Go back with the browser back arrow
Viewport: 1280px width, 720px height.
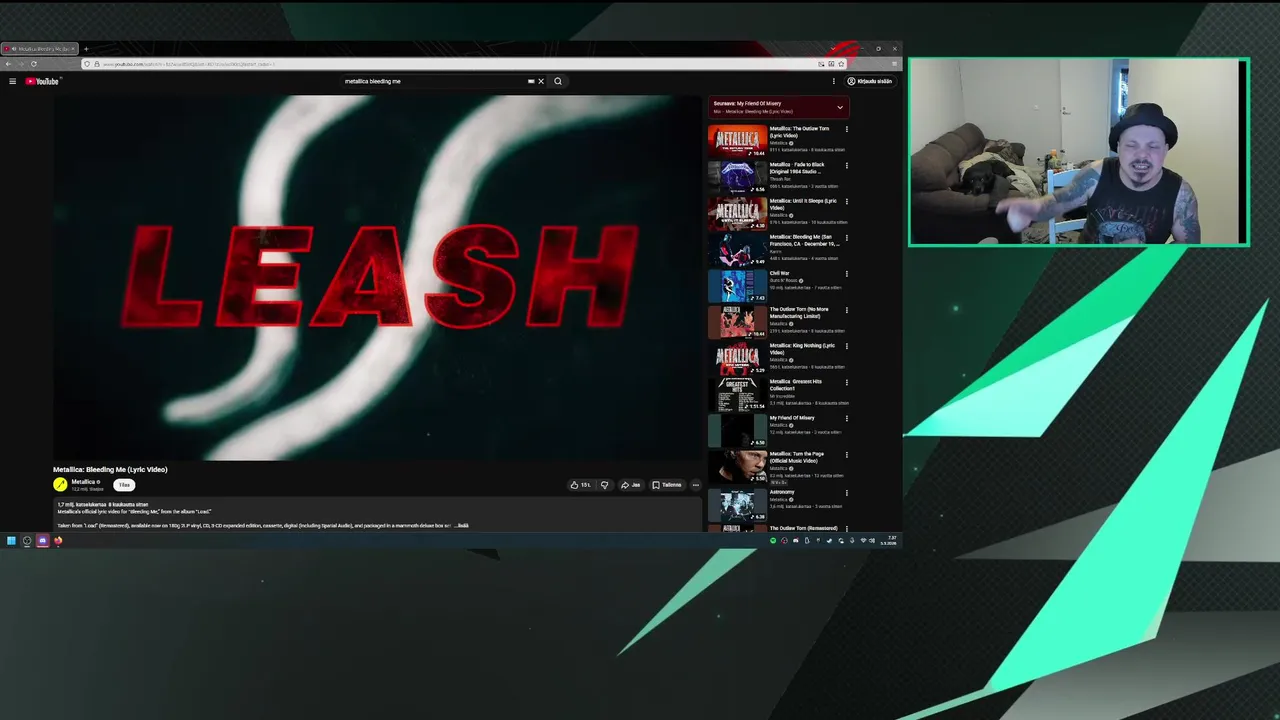[x=8, y=64]
